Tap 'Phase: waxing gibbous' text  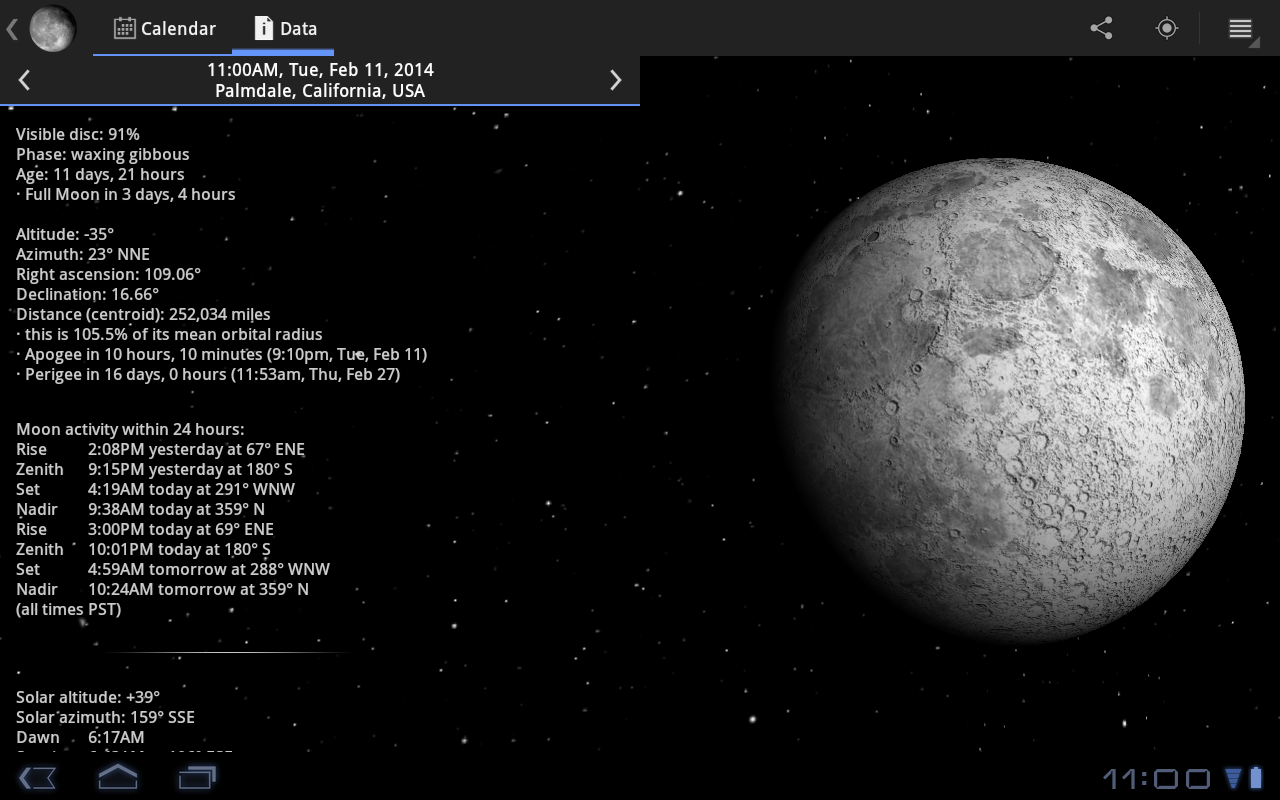pyautogui.click(x=103, y=154)
